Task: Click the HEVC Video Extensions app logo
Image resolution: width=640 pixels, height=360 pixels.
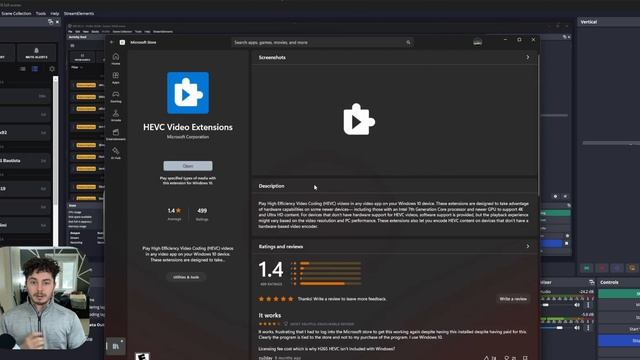Action: [x=188, y=93]
